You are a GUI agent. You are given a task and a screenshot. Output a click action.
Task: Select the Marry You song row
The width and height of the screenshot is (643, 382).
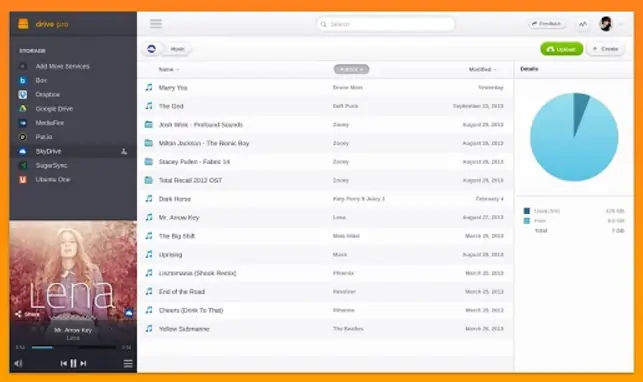point(326,87)
